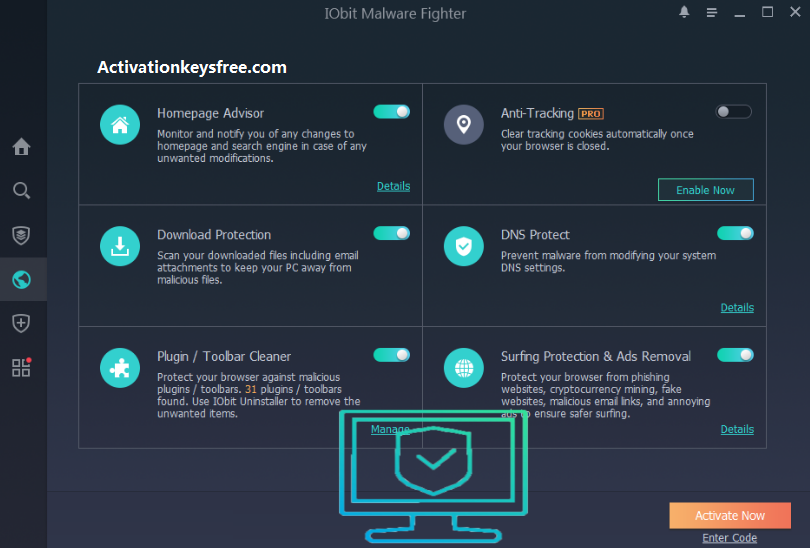Click the Surfing Protection globe icon
The width and height of the screenshot is (810, 548).
coord(463,368)
